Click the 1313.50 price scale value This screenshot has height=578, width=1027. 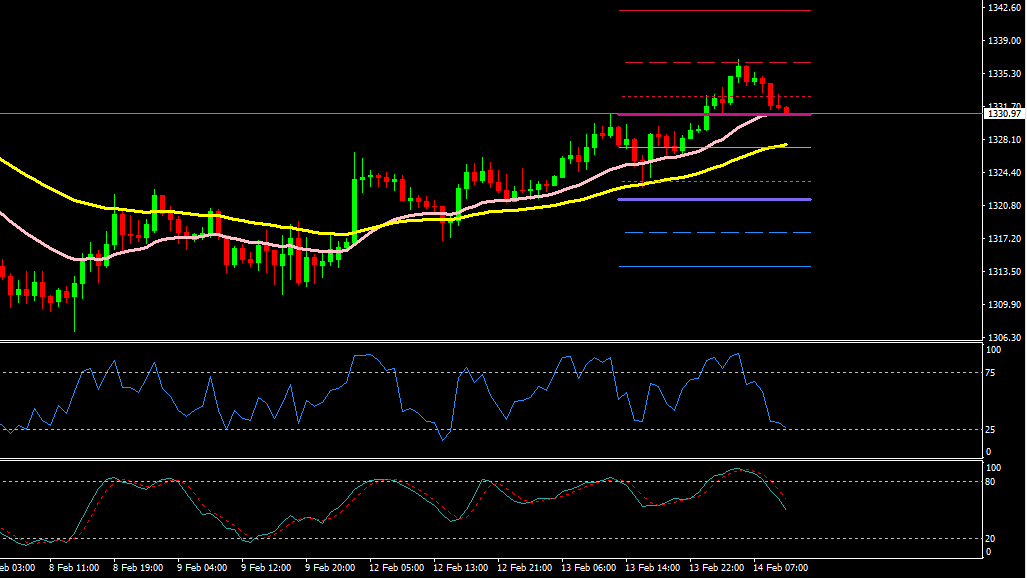[1004, 271]
